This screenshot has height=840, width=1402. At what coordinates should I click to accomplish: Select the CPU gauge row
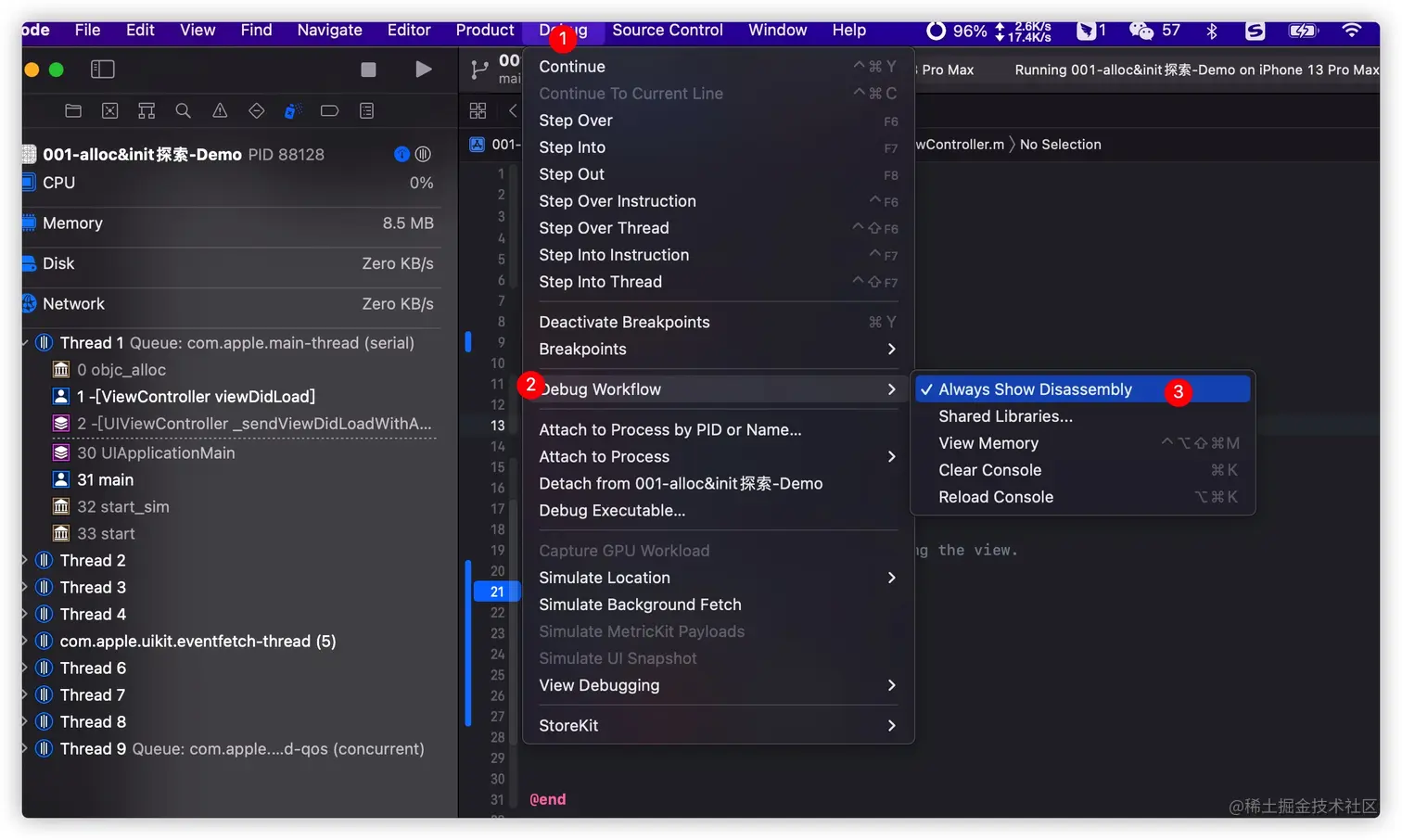pos(230,183)
